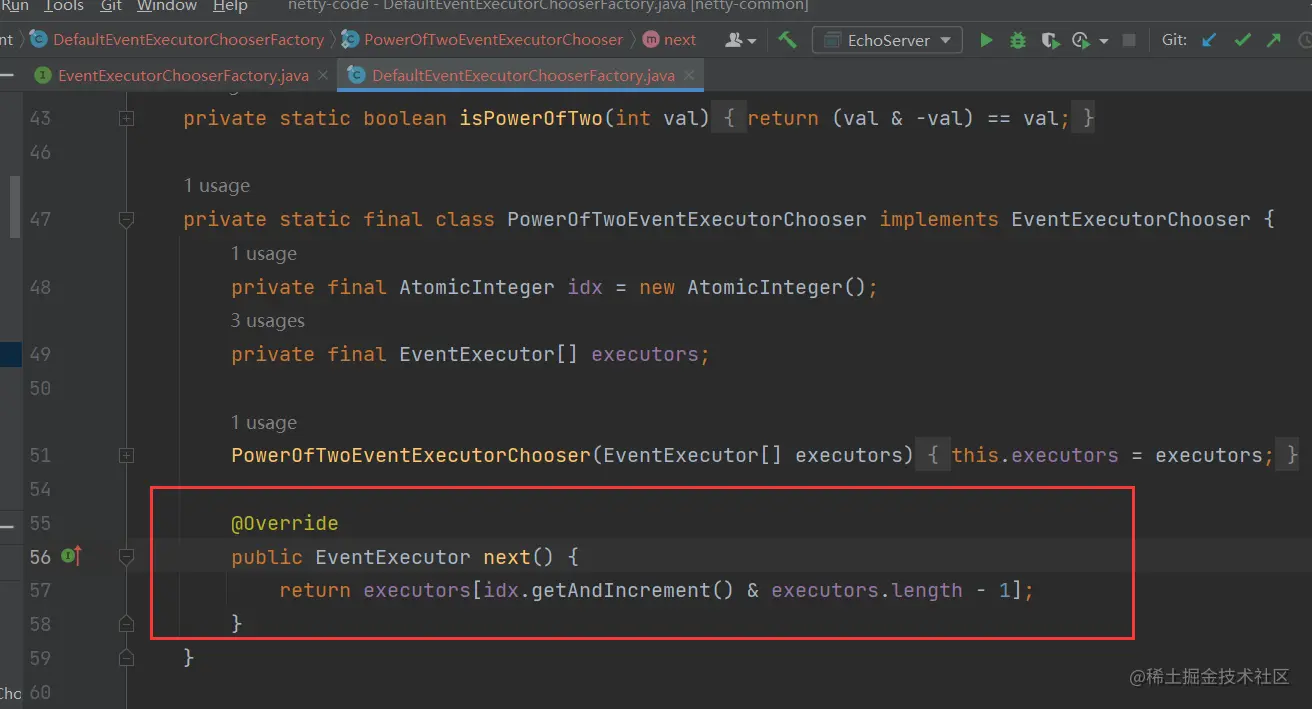Click the class icon of DefaultEventExecutorChooserFactory breadcrumb
The height and width of the screenshot is (709, 1312).
coord(39,40)
